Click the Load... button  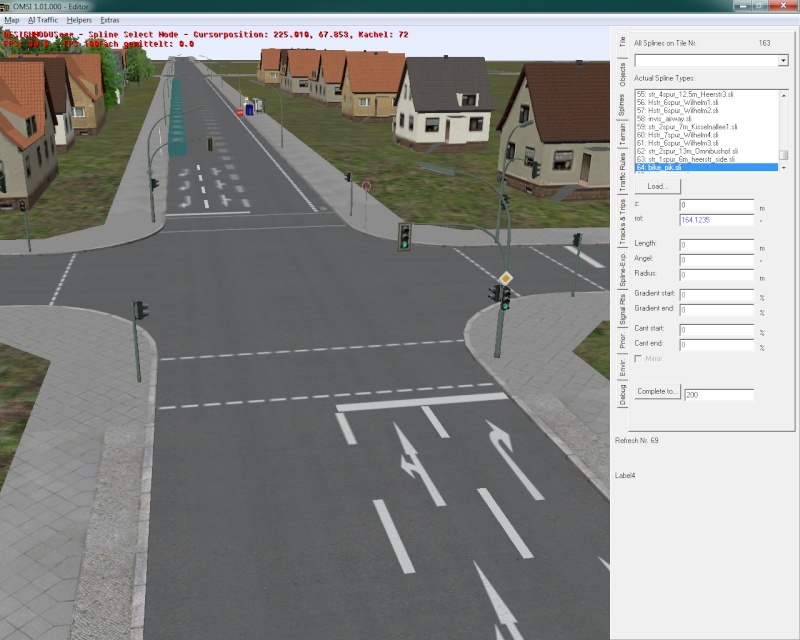(x=657, y=186)
